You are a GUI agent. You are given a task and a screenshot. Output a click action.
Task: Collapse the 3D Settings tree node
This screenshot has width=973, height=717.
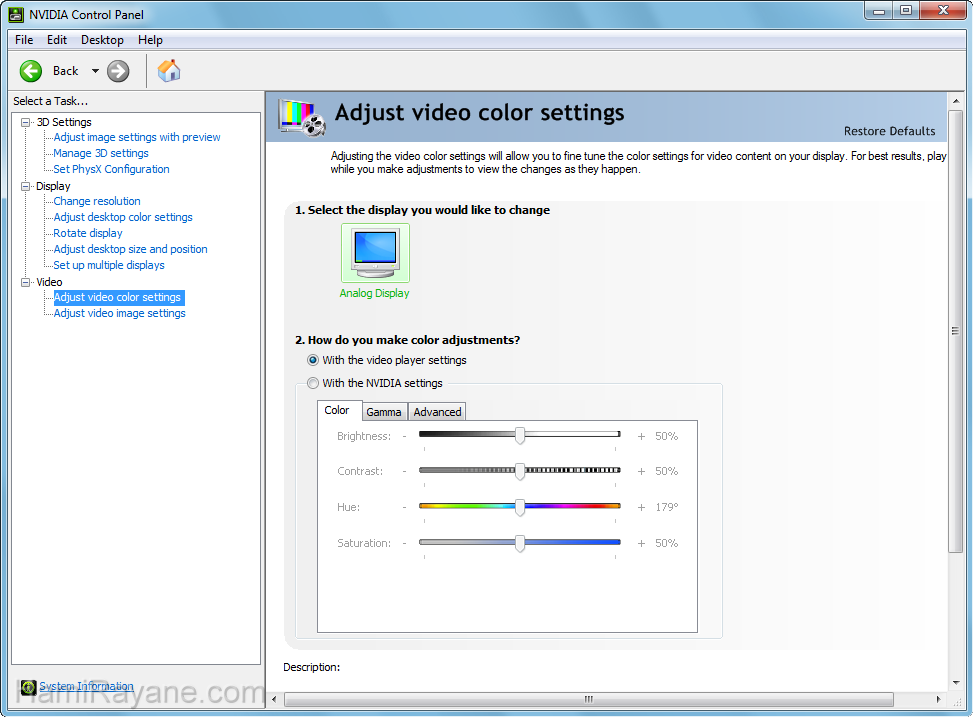tap(25, 122)
